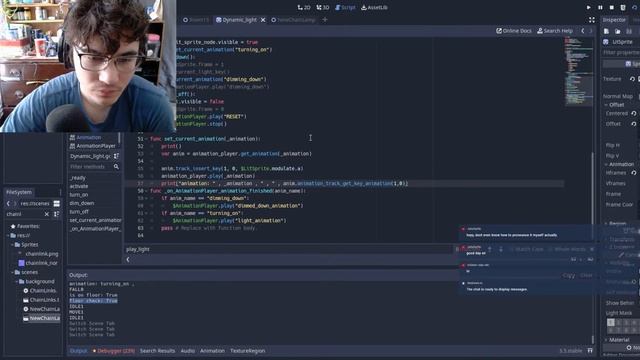This screenshot has height=360, width=640.
Task: Go to previous script edit location
Action: point(582,31)
